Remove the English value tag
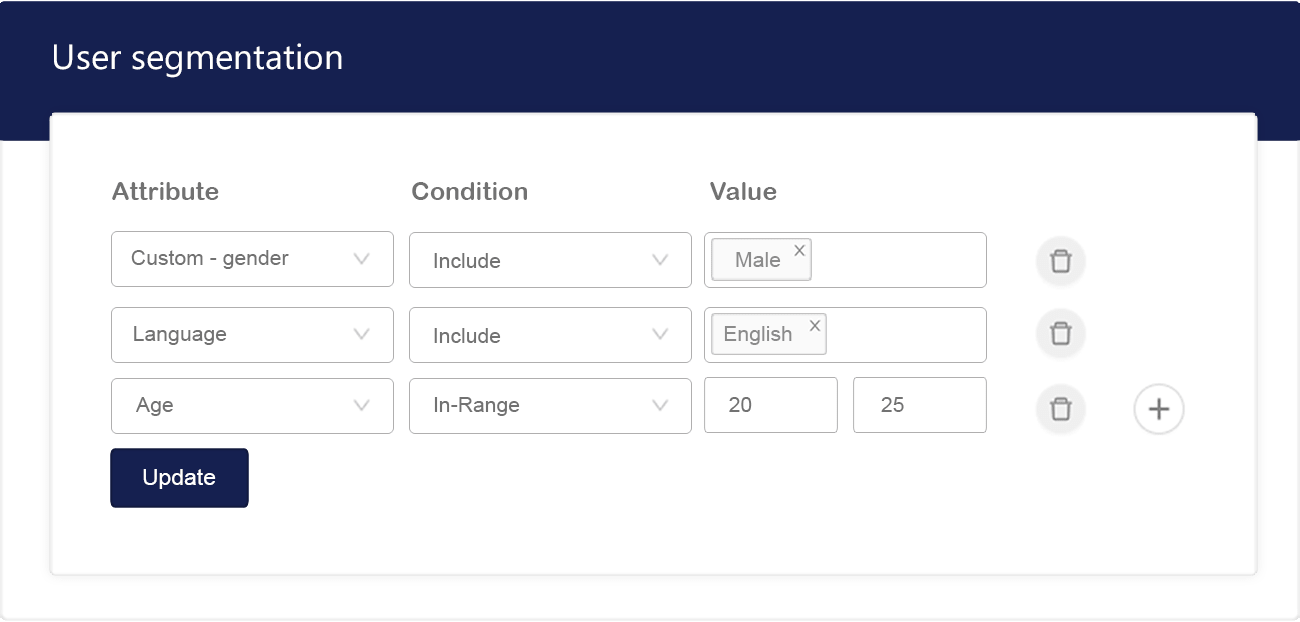This screenshot has width=1300, height=622. 815,325
